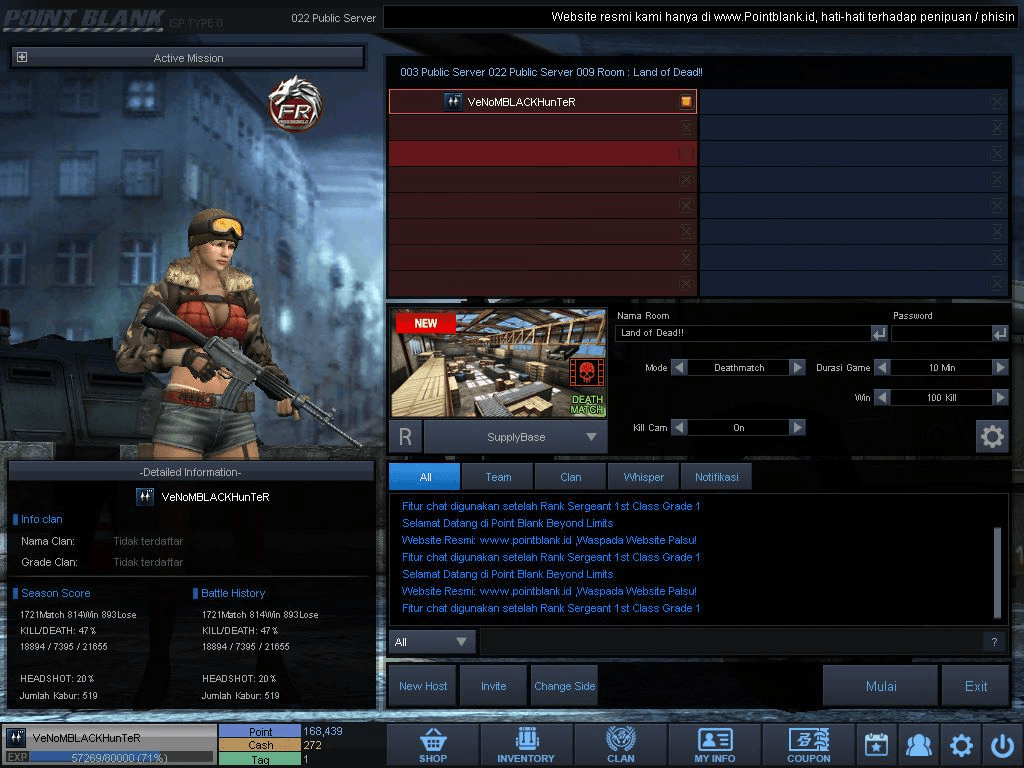Click the Invite button
The image size is (1024, 768).
point(494,686)
